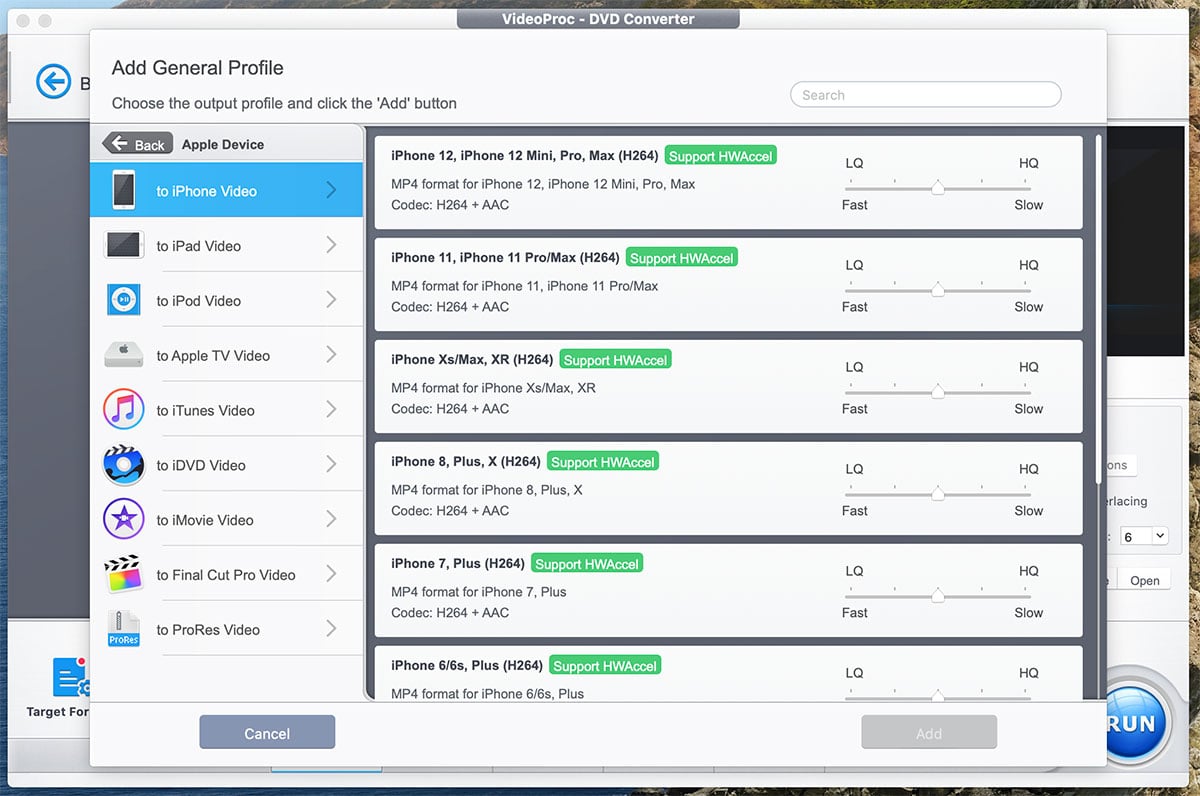This screenshot has height=796, width=1200.
Task: Go Back from Apple Device list
Action: pyautogui.click(x=138, y=144)
